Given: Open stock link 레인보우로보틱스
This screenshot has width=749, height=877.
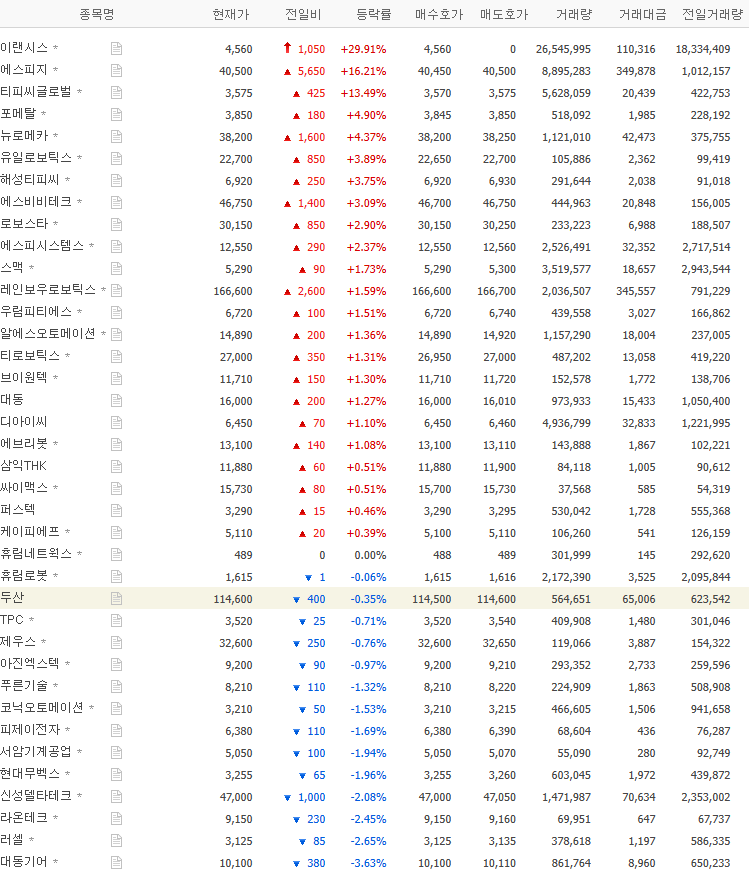Looking at the screenshot, I should click(x=48, y=289).
